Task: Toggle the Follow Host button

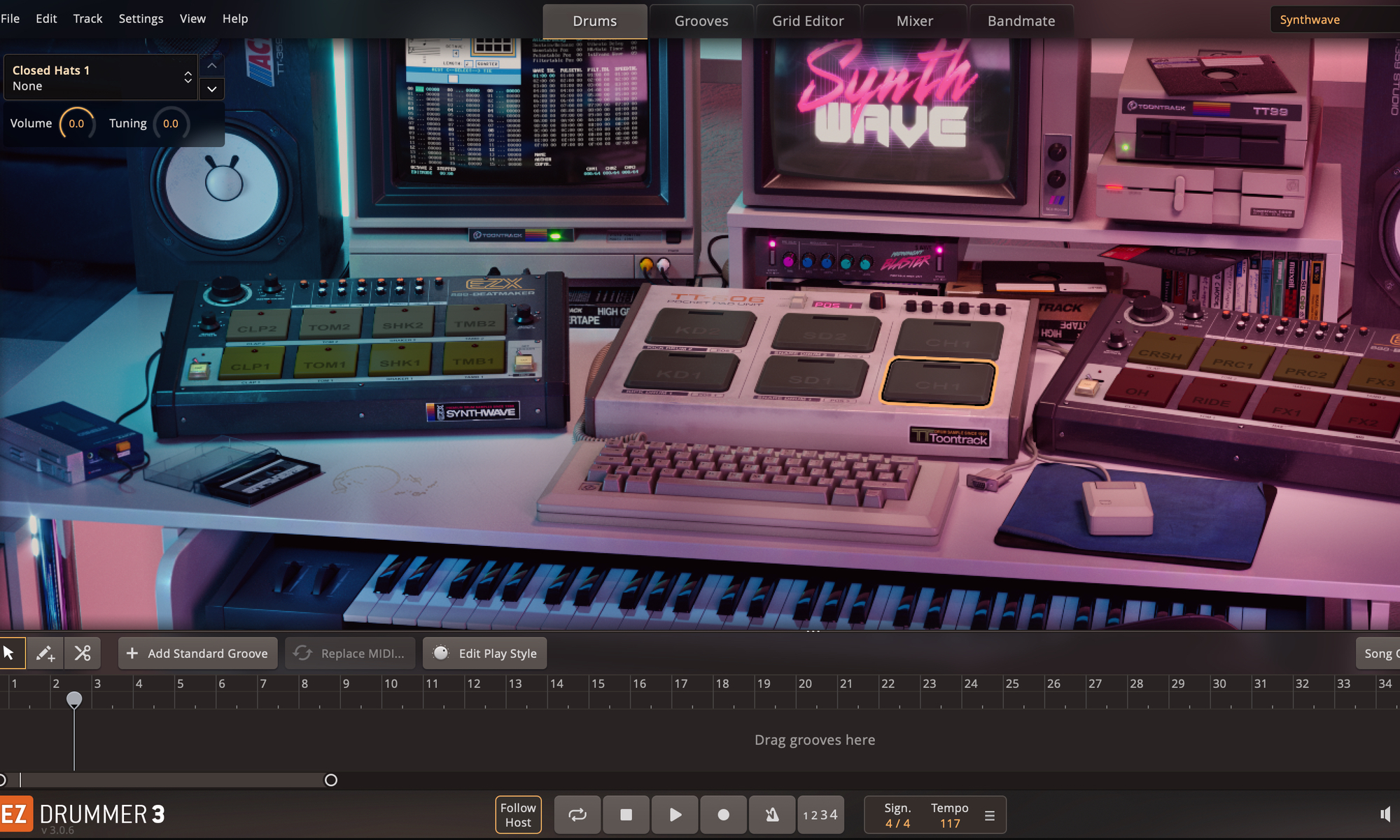Action: (x=518, y=815)
